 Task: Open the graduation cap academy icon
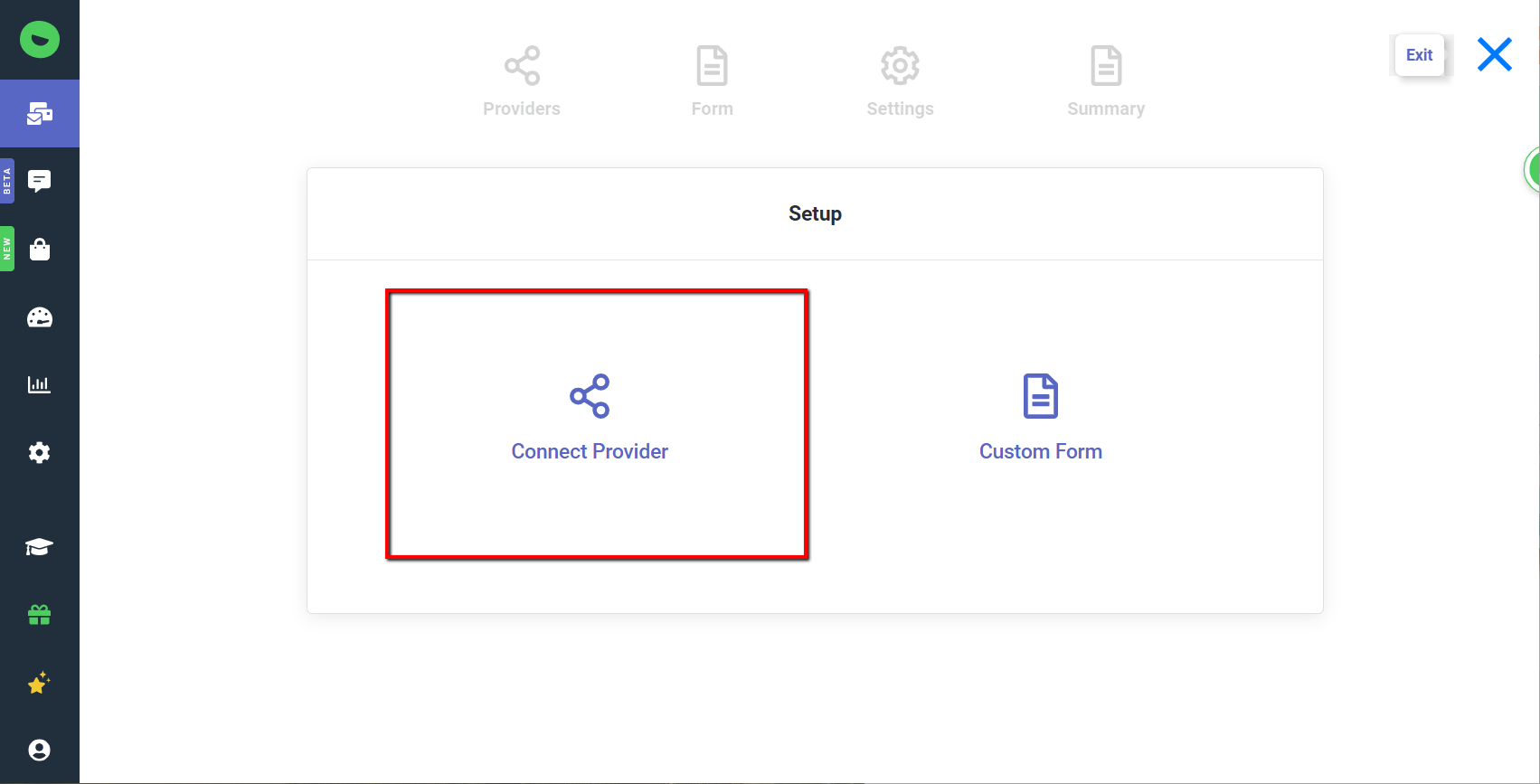coord(40,547)
